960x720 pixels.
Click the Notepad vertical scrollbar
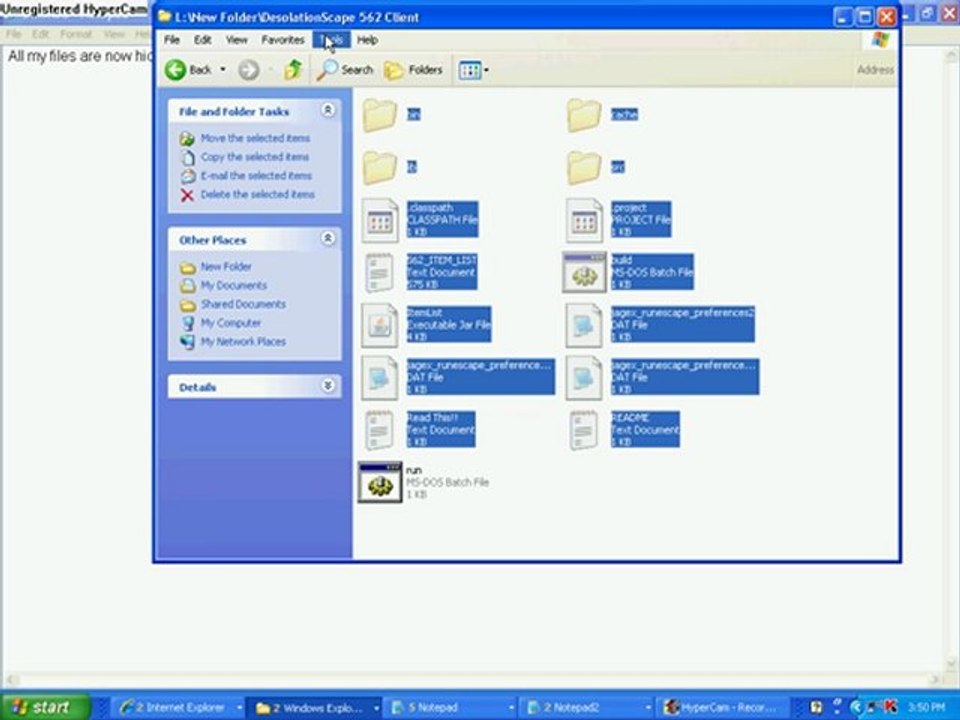click(952, 359)
